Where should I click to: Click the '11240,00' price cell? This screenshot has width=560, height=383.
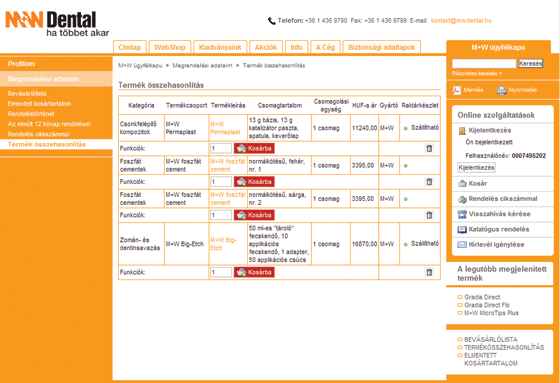point(364,128)
